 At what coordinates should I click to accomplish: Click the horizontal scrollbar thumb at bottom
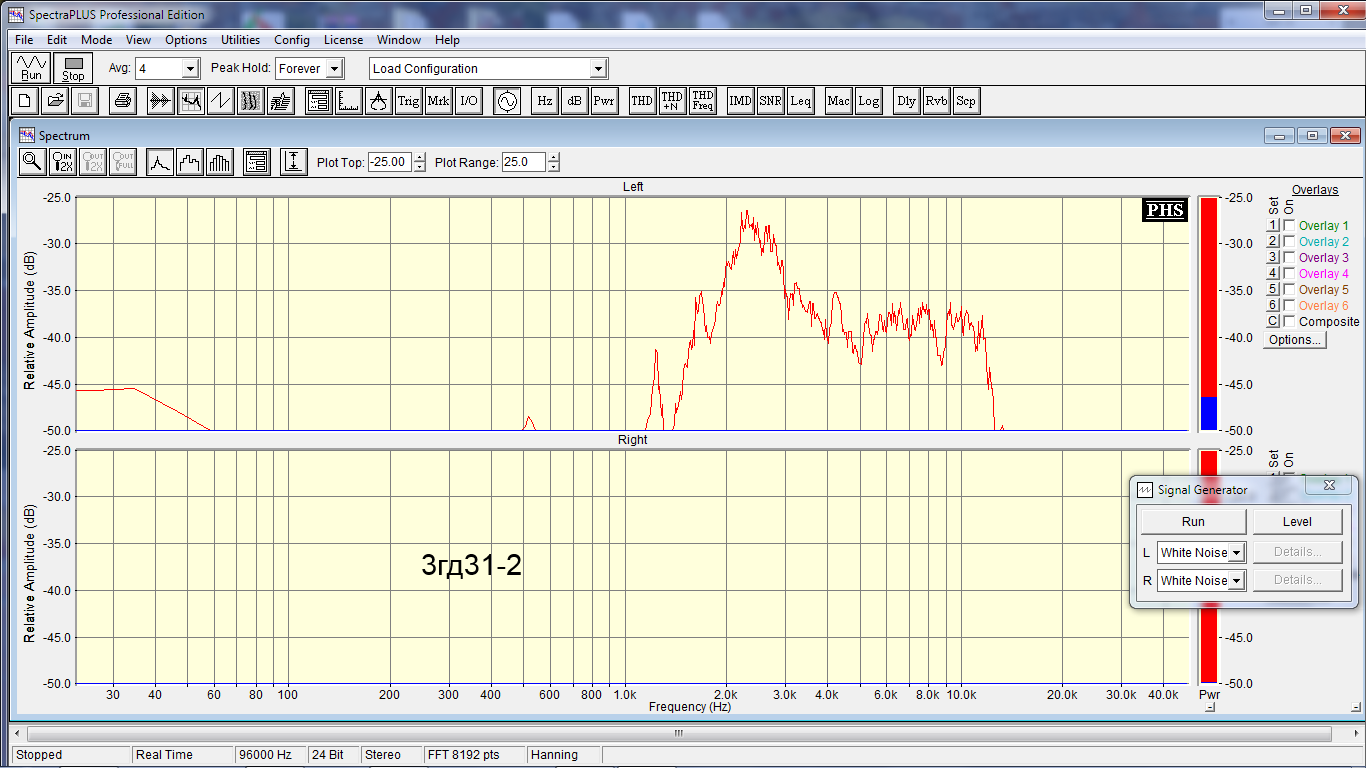(678, 733)
